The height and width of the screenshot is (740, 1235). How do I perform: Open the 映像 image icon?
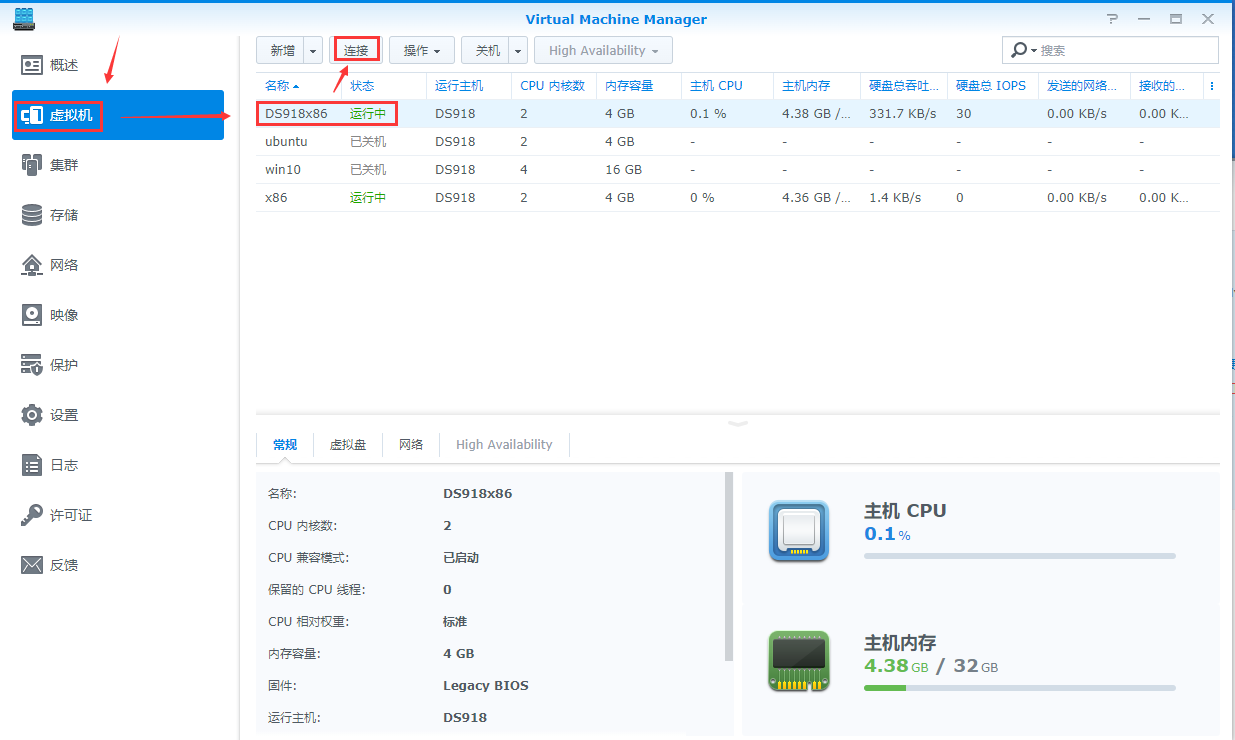[32, 315]
